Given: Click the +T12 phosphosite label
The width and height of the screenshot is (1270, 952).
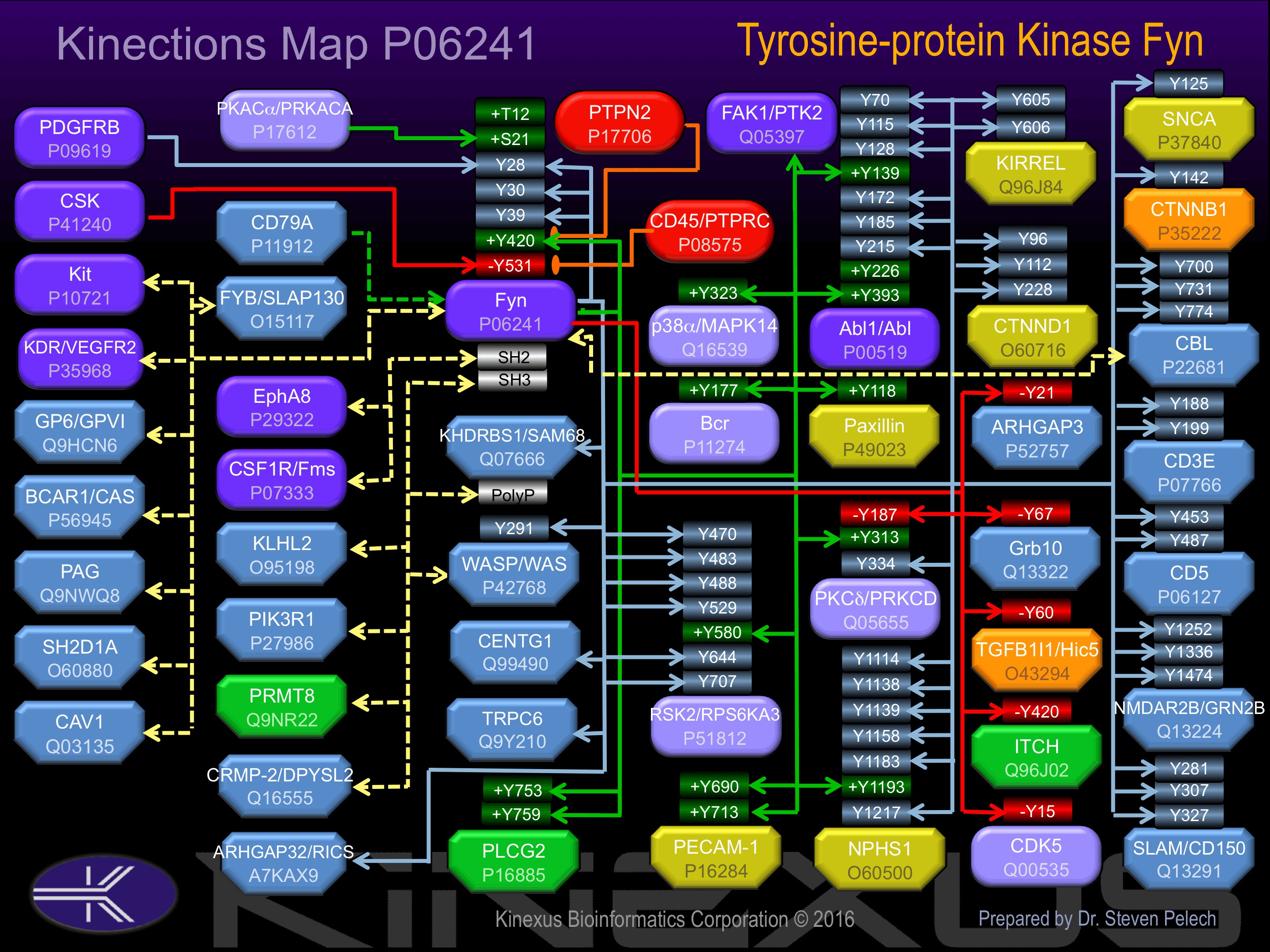Looking at the screenshot, I should [510, 114].
